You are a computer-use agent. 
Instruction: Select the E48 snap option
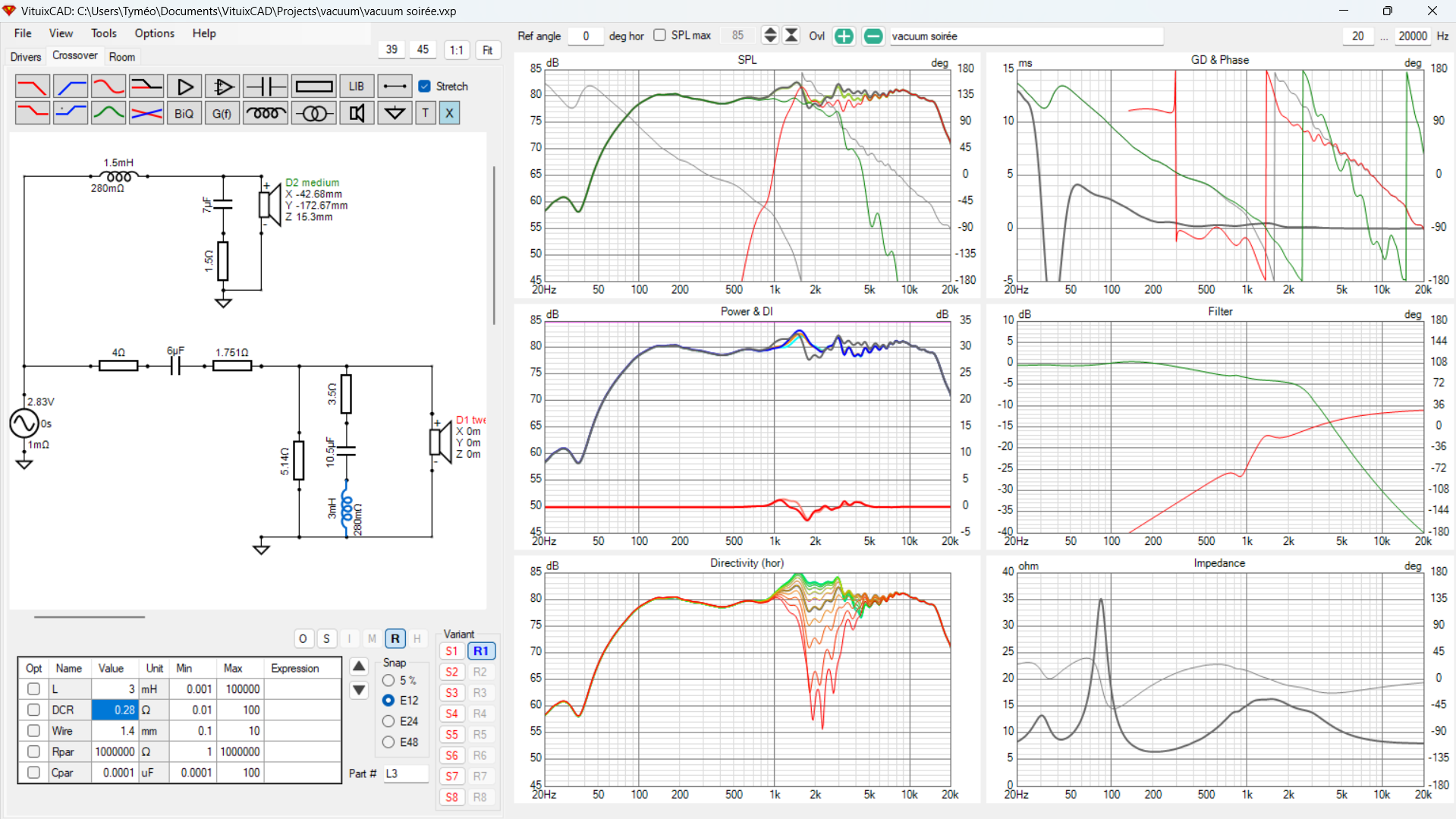pos(388,742)
